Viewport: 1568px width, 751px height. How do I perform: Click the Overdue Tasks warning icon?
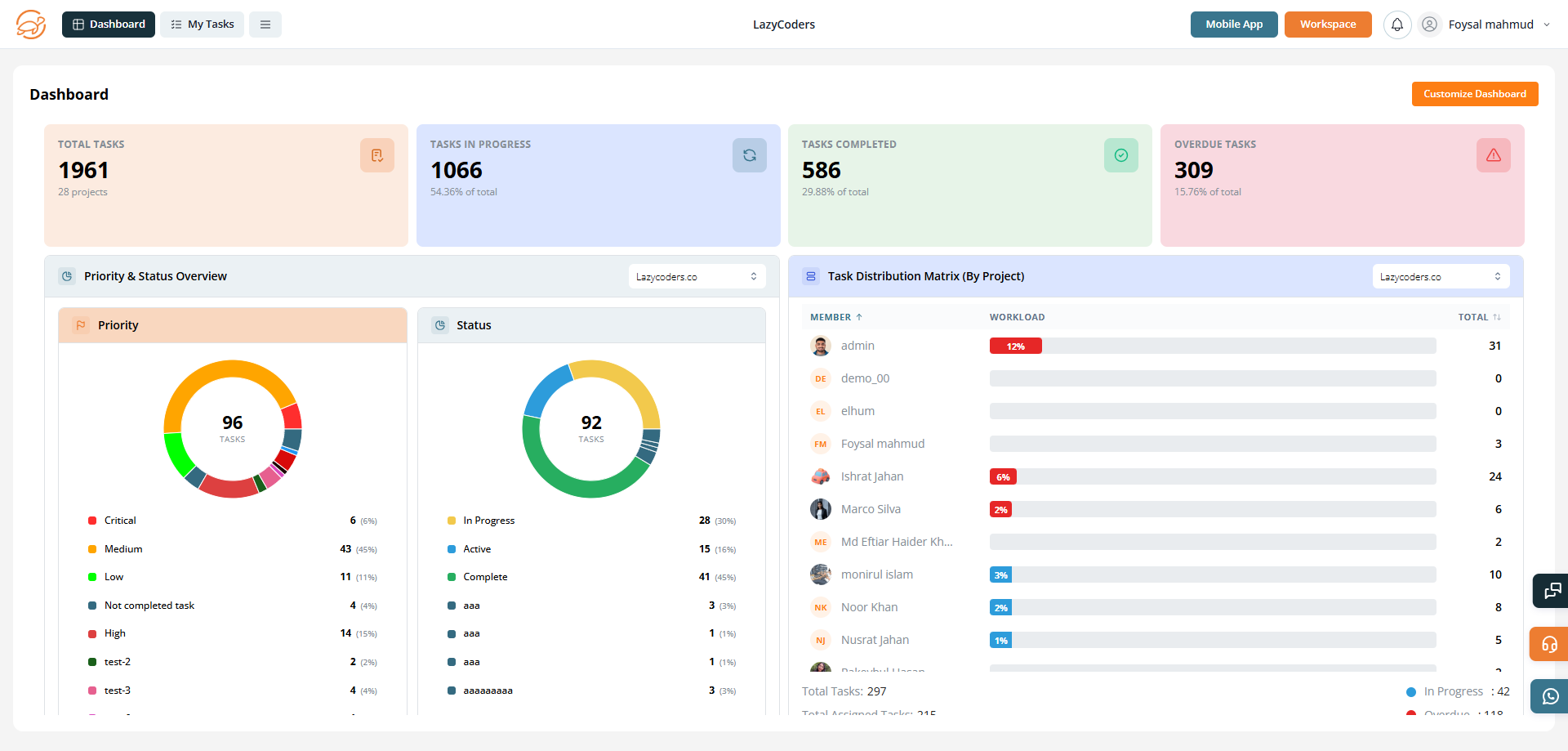(x=1493, y=155)
